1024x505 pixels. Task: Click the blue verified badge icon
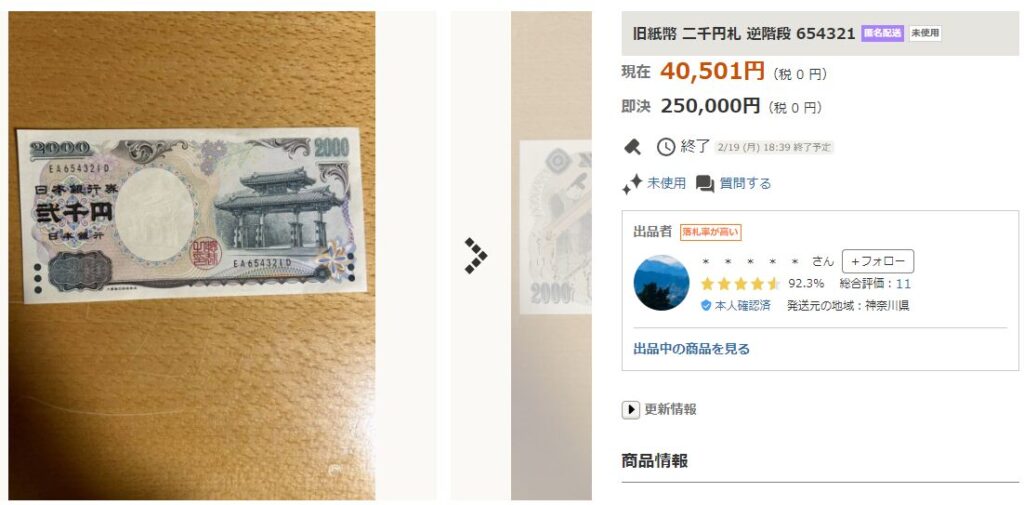[x=705, y=305]
